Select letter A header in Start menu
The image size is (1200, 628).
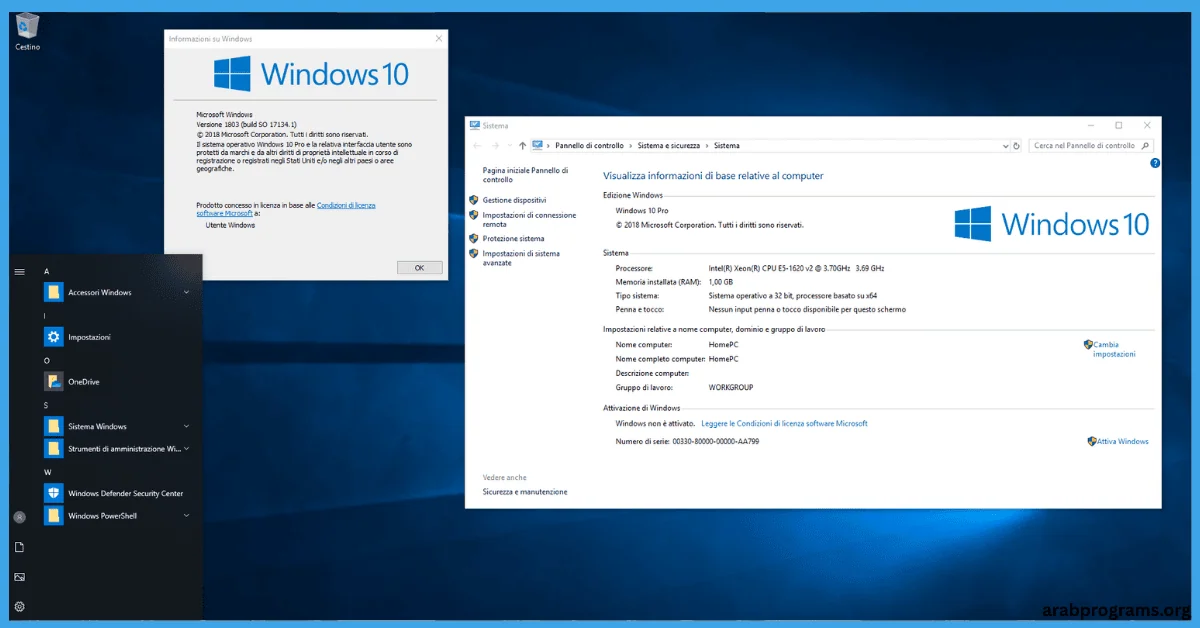[x=47, y=271]
